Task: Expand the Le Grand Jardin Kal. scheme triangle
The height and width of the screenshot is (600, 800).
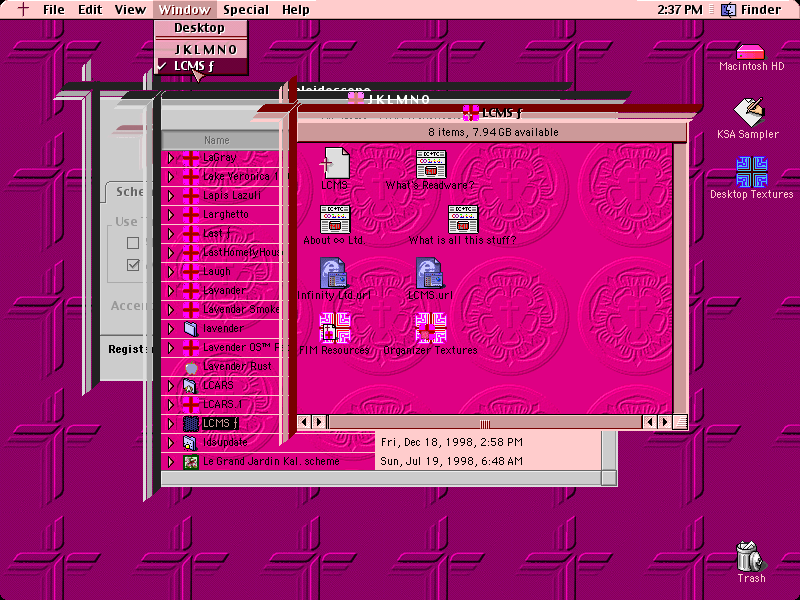Action: pos(171,462)
